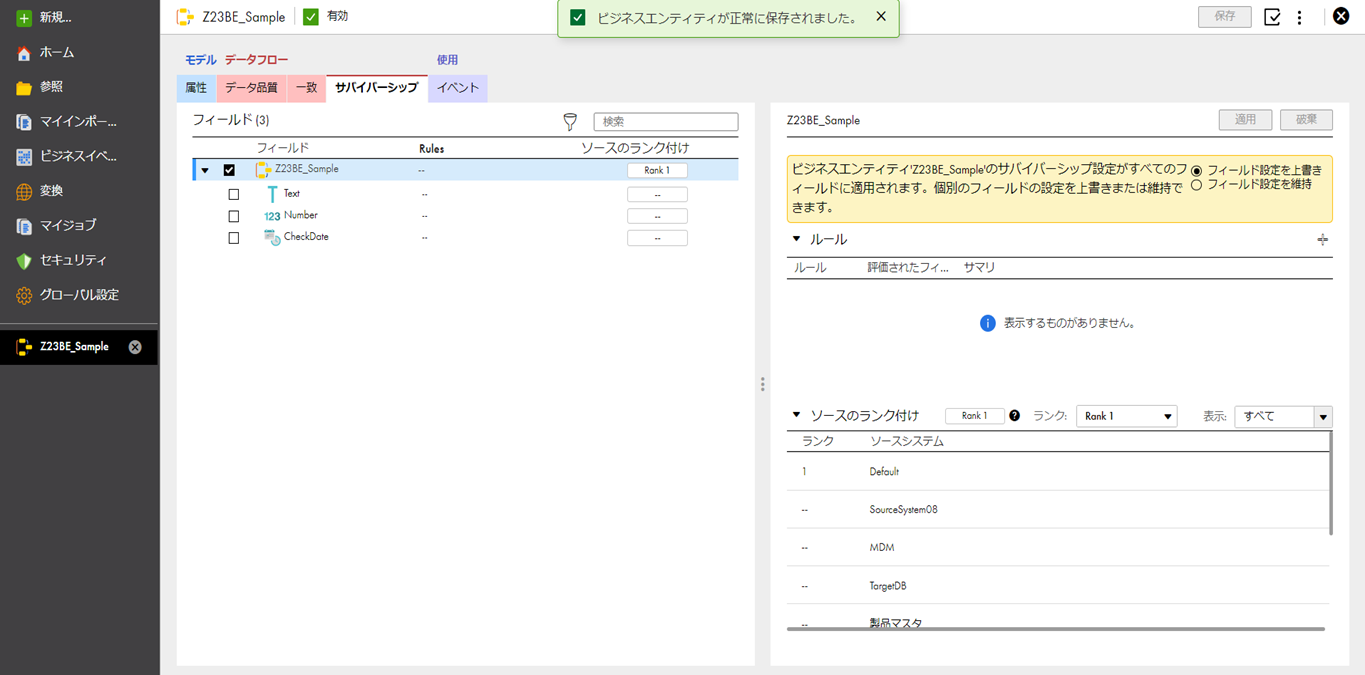Image resolution: width=1365 pixels, height=675 pixels.
Task: Click the Rules column header
Action: [431, 149]
